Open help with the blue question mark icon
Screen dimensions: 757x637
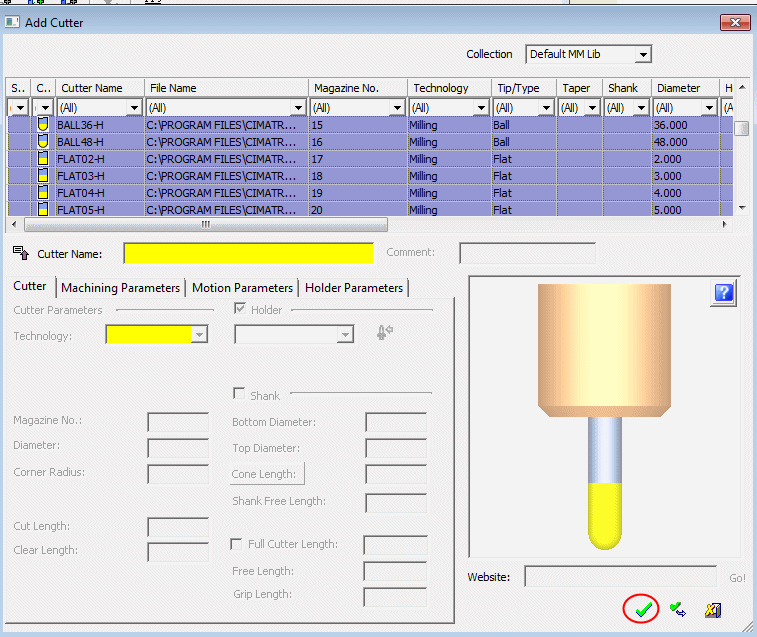coord(724,292)
